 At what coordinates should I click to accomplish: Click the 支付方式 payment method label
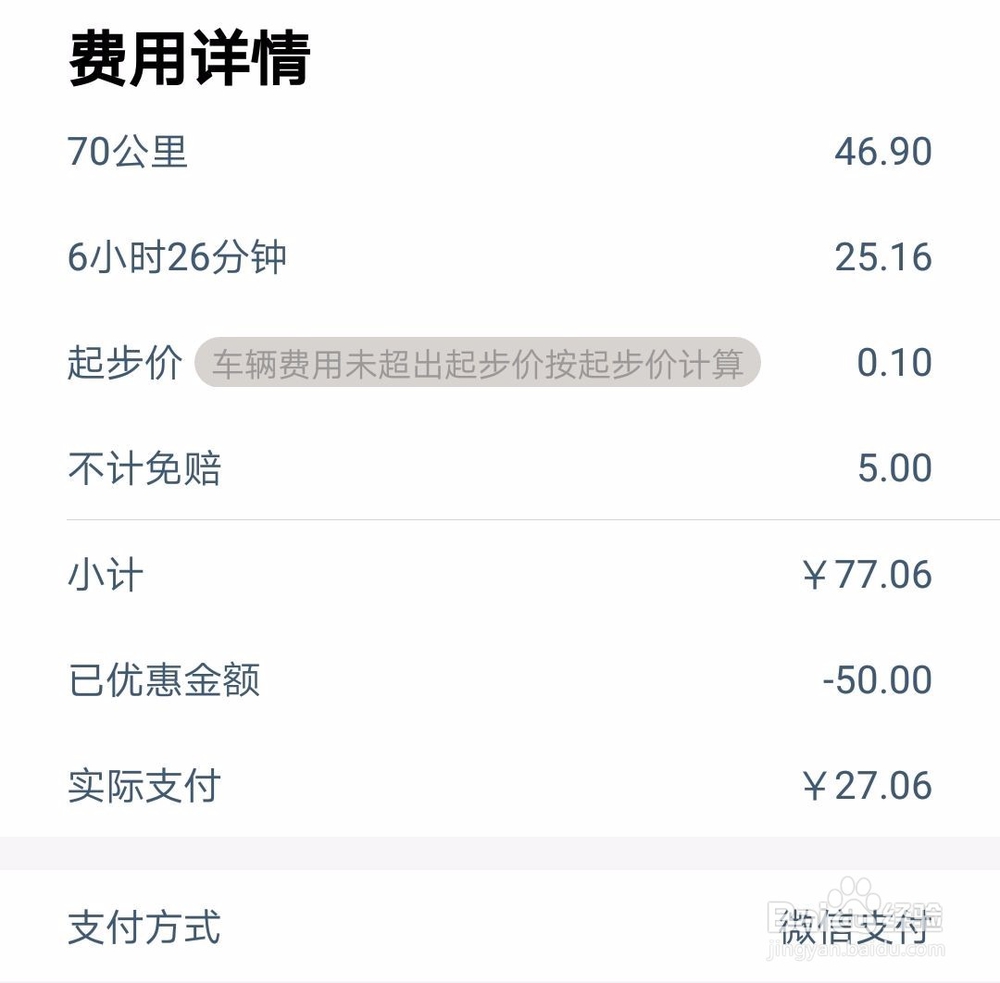144,927
